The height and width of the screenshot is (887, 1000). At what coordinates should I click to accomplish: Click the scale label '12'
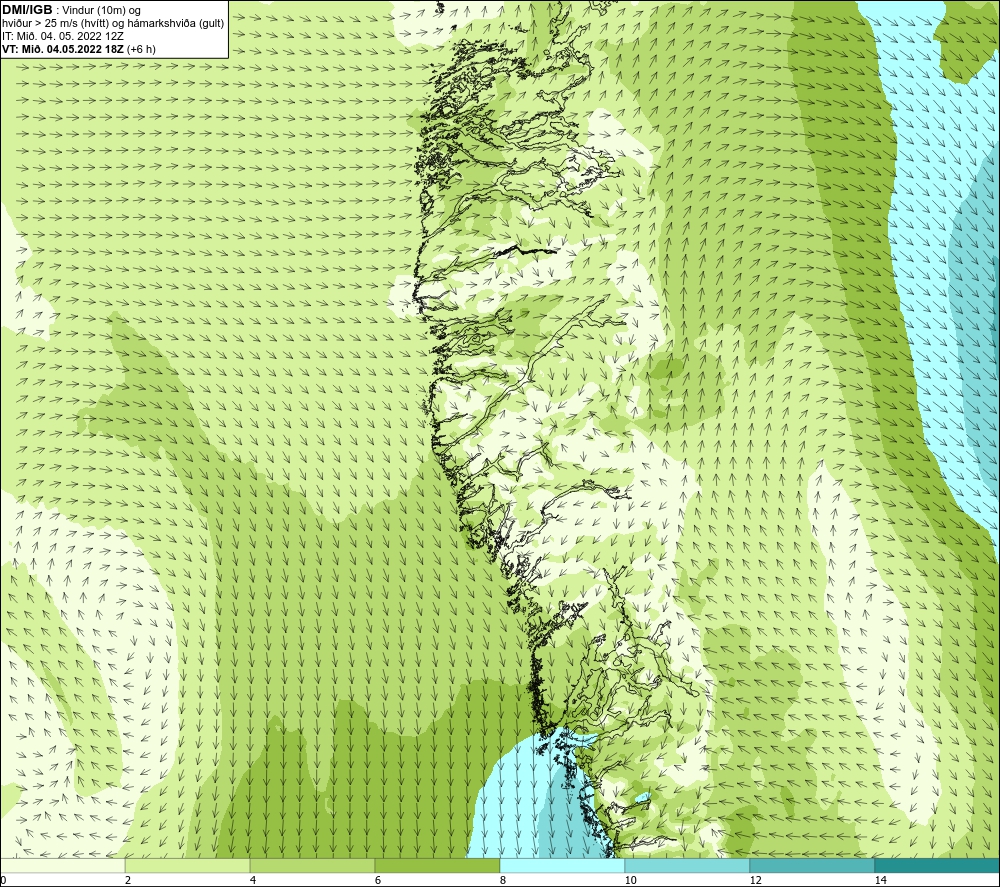(756, 881)
